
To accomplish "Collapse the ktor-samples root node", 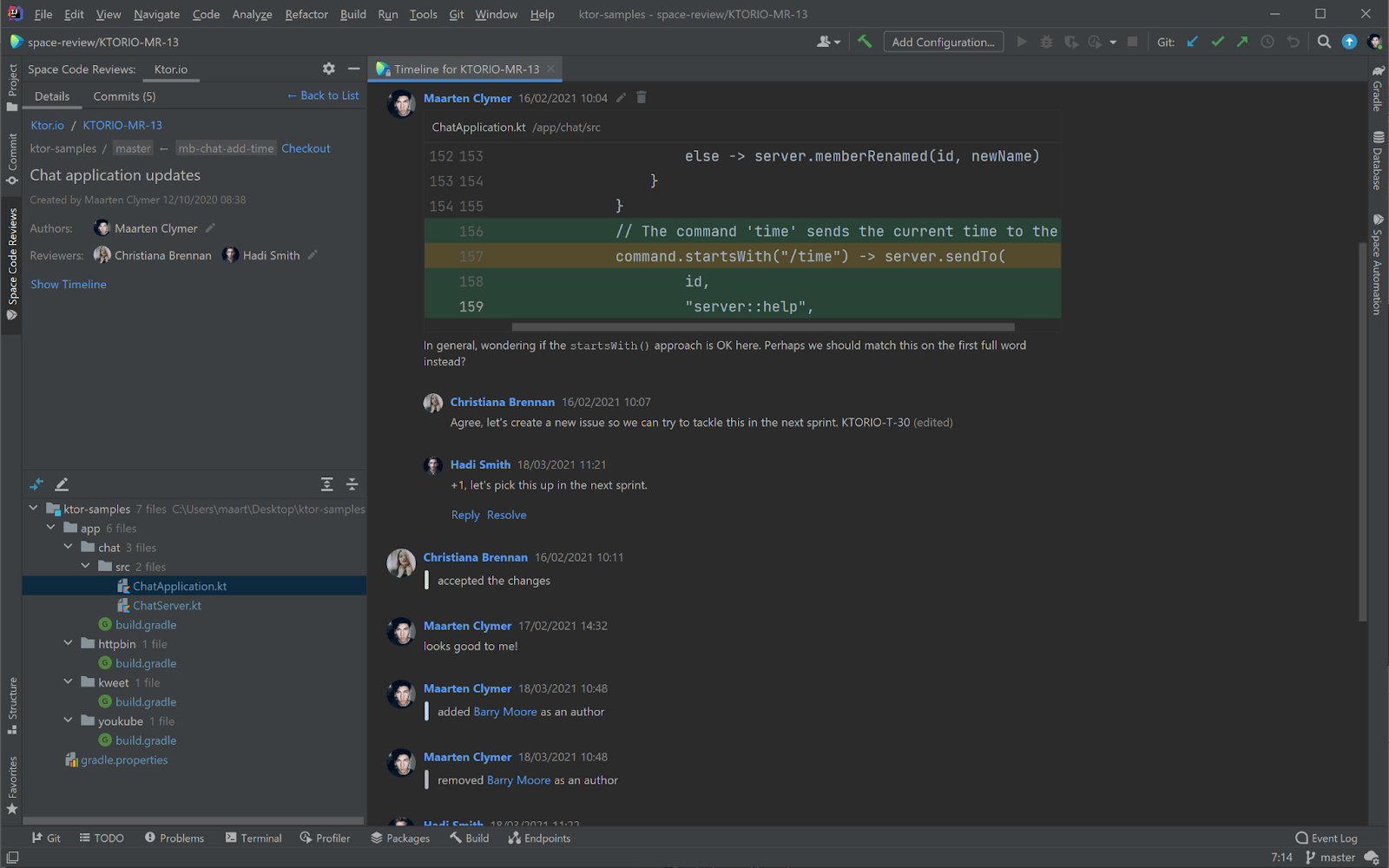I will (33, 509).
